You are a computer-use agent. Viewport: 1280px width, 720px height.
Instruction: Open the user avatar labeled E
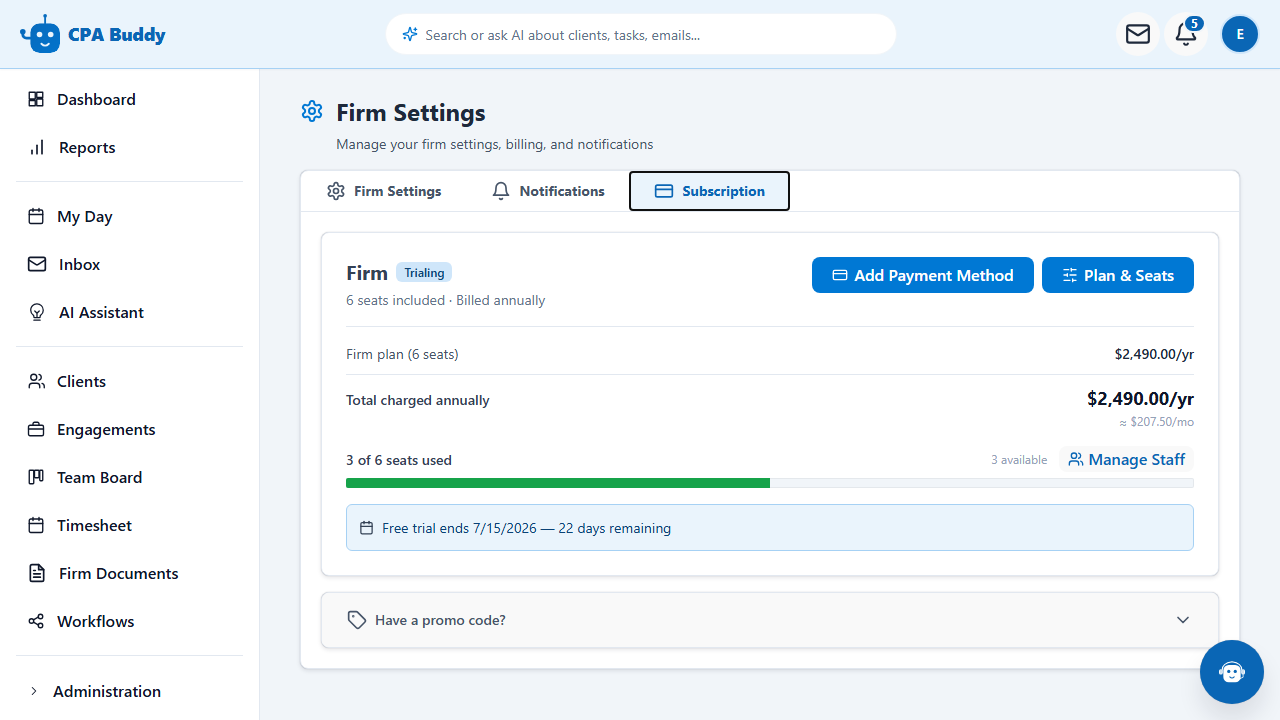coord(1240,34)
